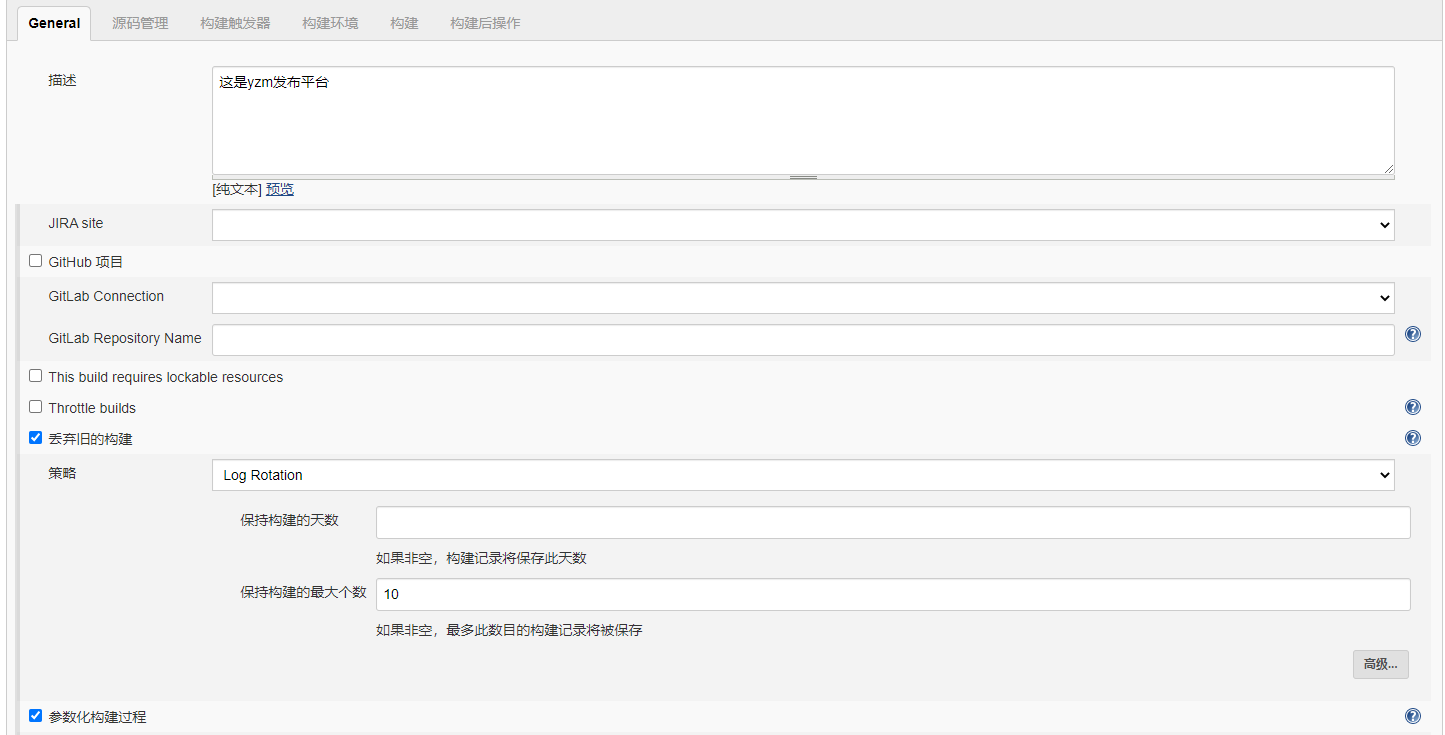Switch to the 构建环境 tab

(x=330, y=23)
